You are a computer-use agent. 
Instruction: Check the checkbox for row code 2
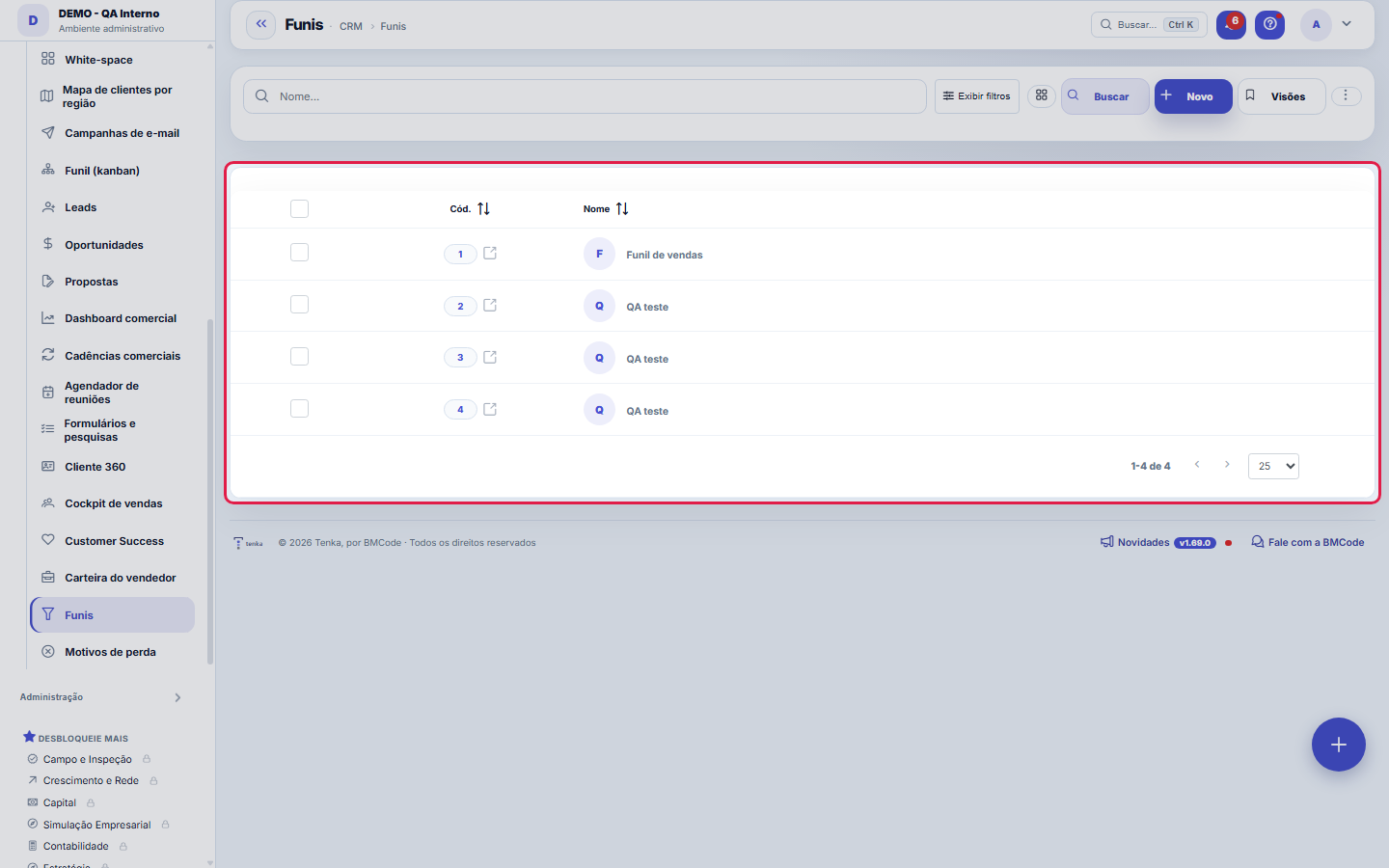pyautogui.click(x=299, y=305)
